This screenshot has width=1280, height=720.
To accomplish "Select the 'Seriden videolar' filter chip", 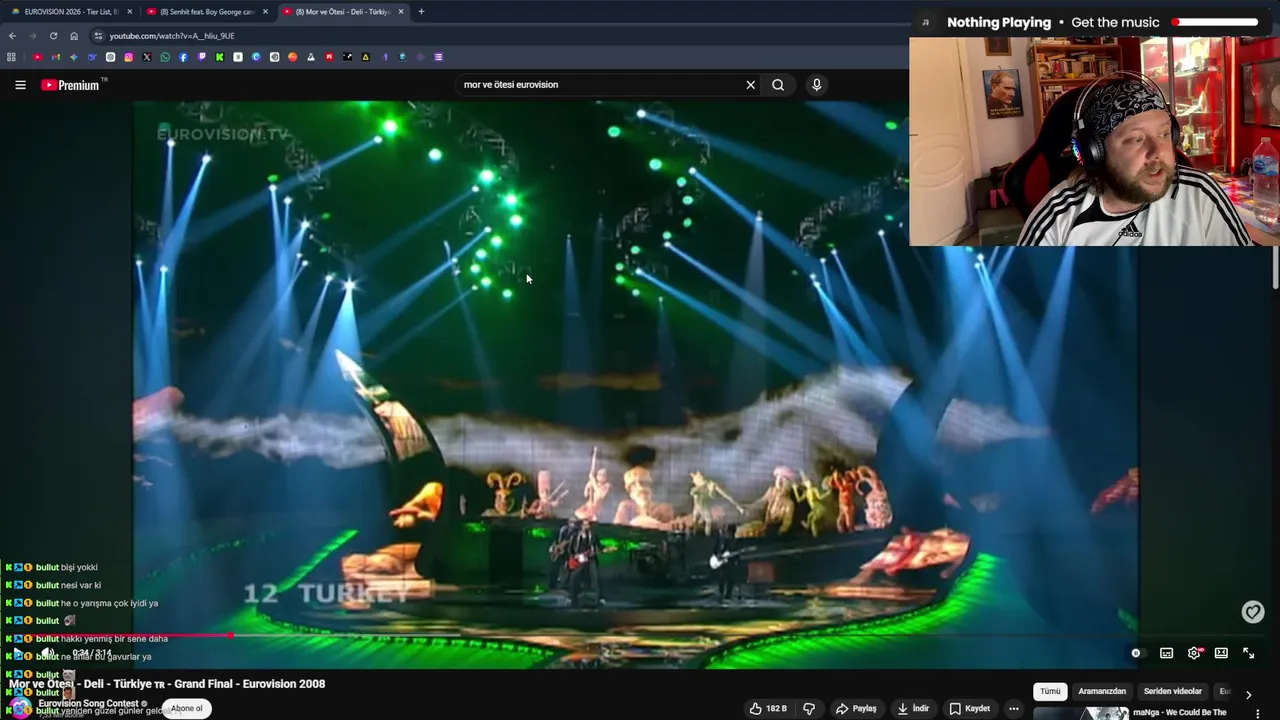I will pyautogui.click(x=1173, y=691).
